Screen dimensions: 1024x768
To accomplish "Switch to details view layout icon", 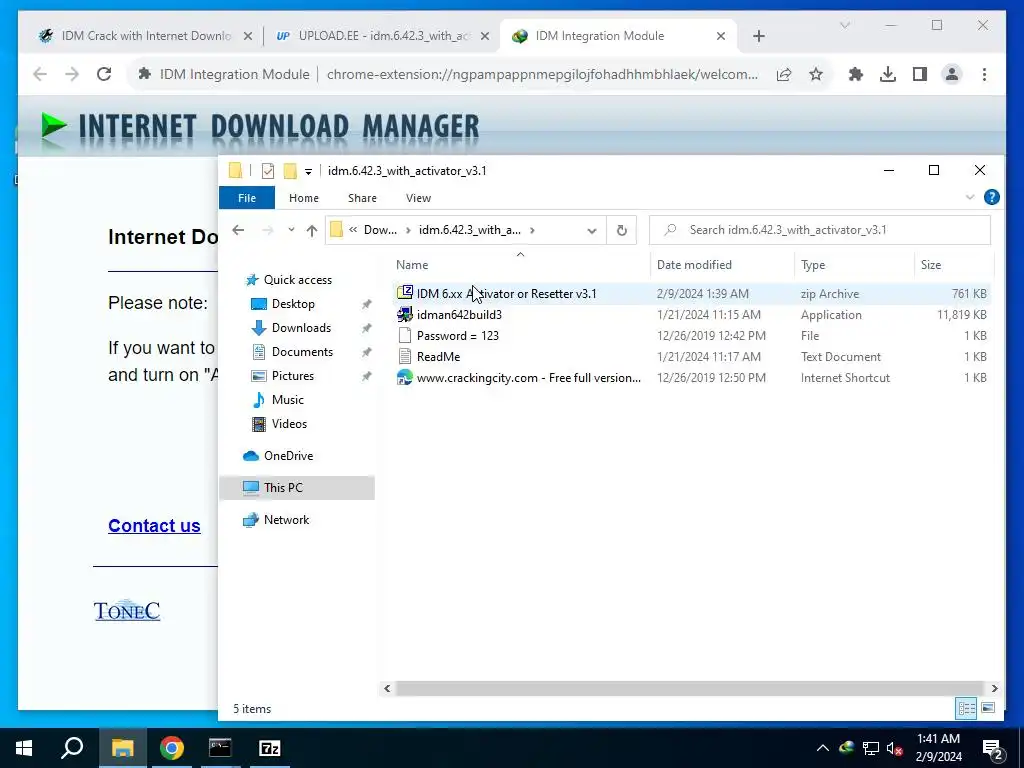I will coord(967,708).
